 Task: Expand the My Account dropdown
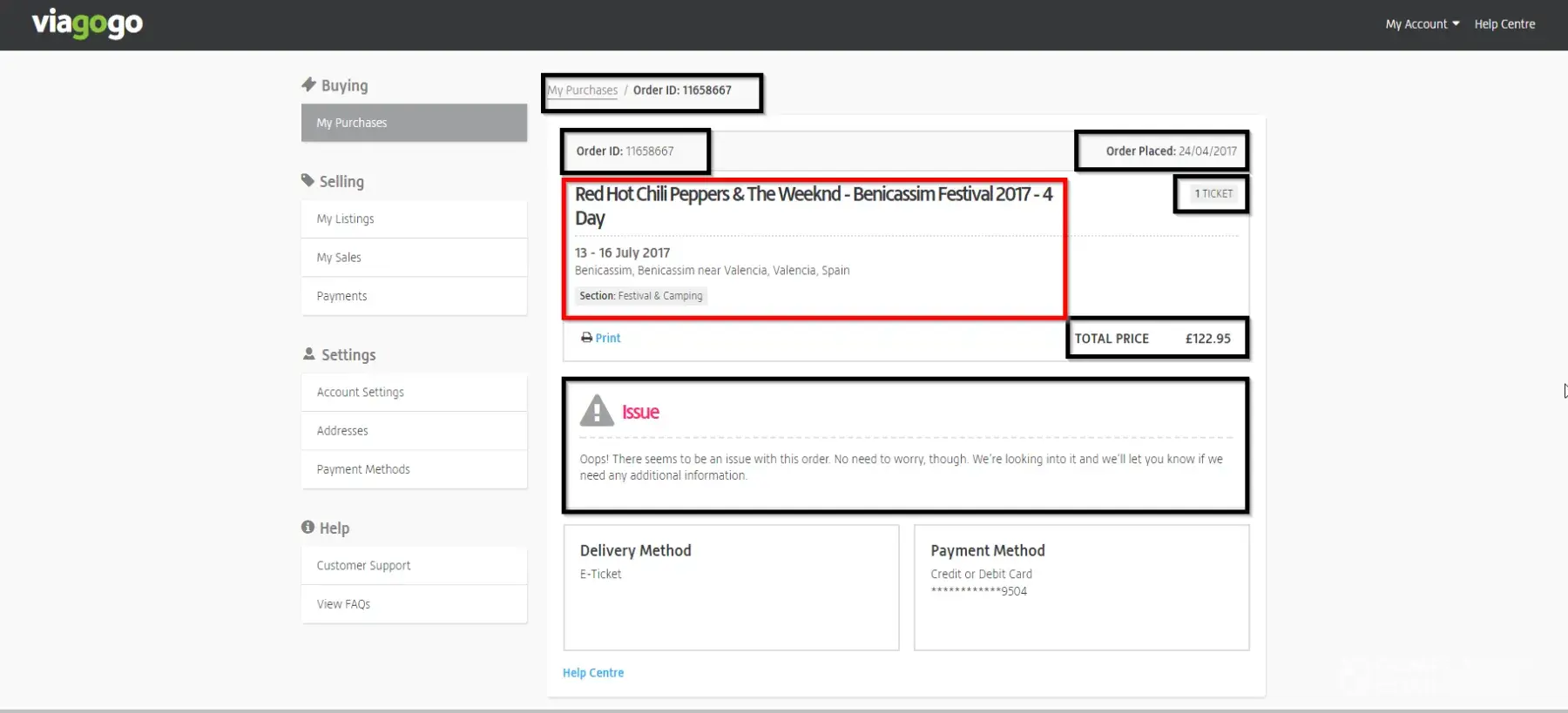point(1423,24)
